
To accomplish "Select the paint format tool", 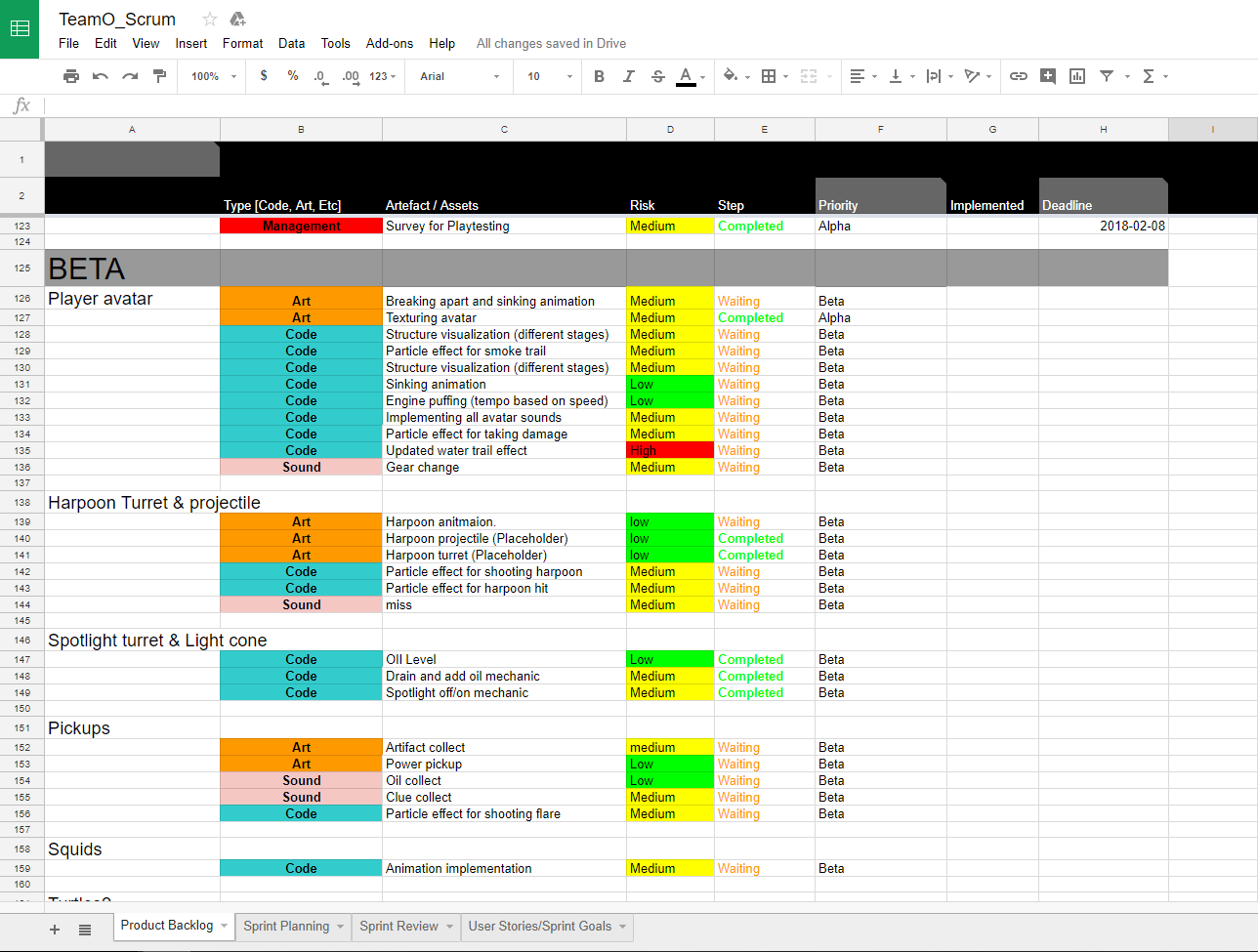I will point(160,76).
